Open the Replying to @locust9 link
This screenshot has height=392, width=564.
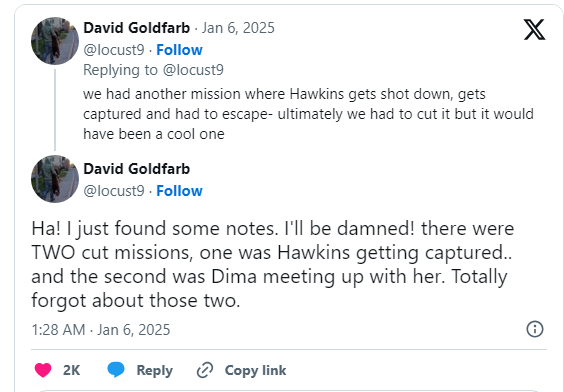tap(153, 70)
